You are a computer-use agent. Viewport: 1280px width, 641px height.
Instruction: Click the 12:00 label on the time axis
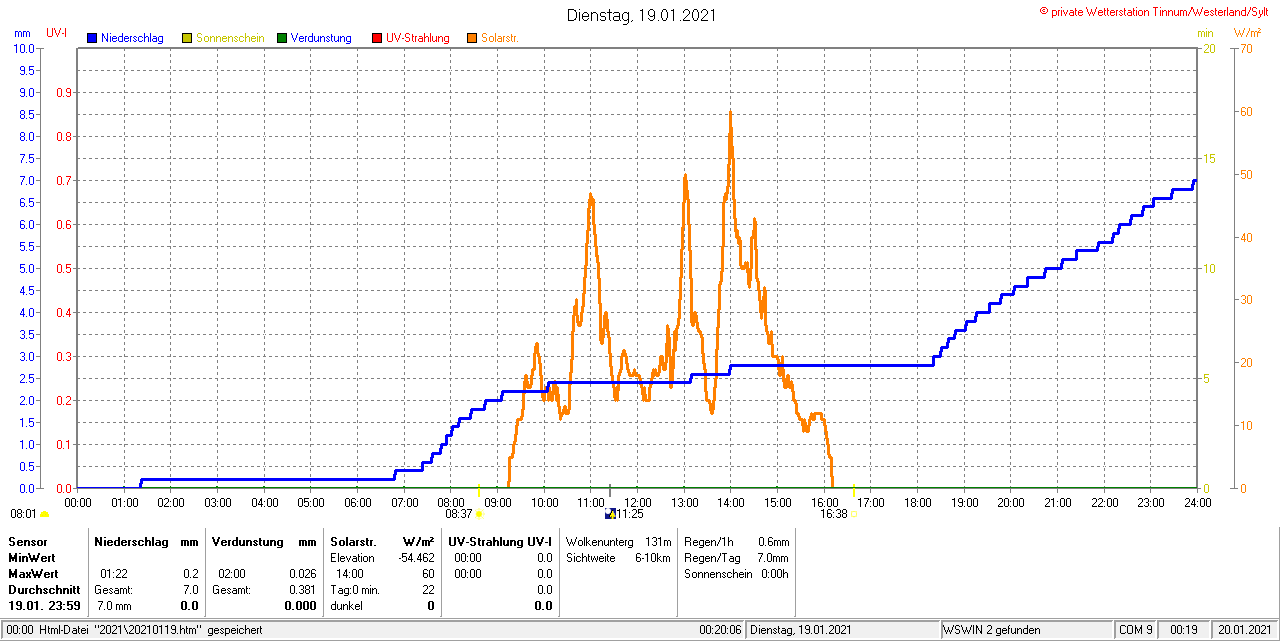click(638, 502)
